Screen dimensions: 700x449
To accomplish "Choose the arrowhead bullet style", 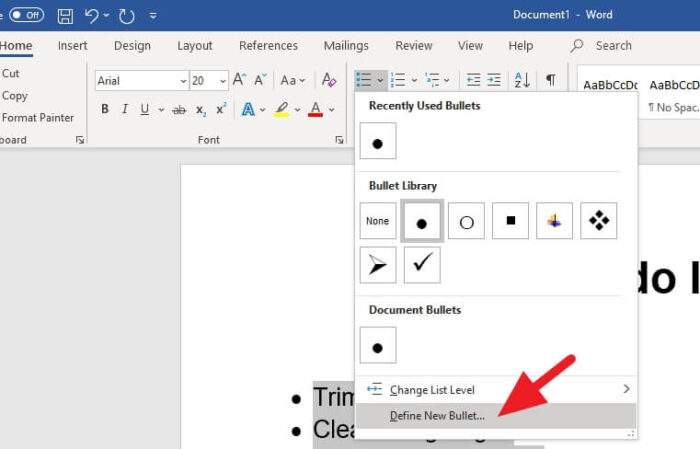I will pyautogui.click(x=378, y=265).
